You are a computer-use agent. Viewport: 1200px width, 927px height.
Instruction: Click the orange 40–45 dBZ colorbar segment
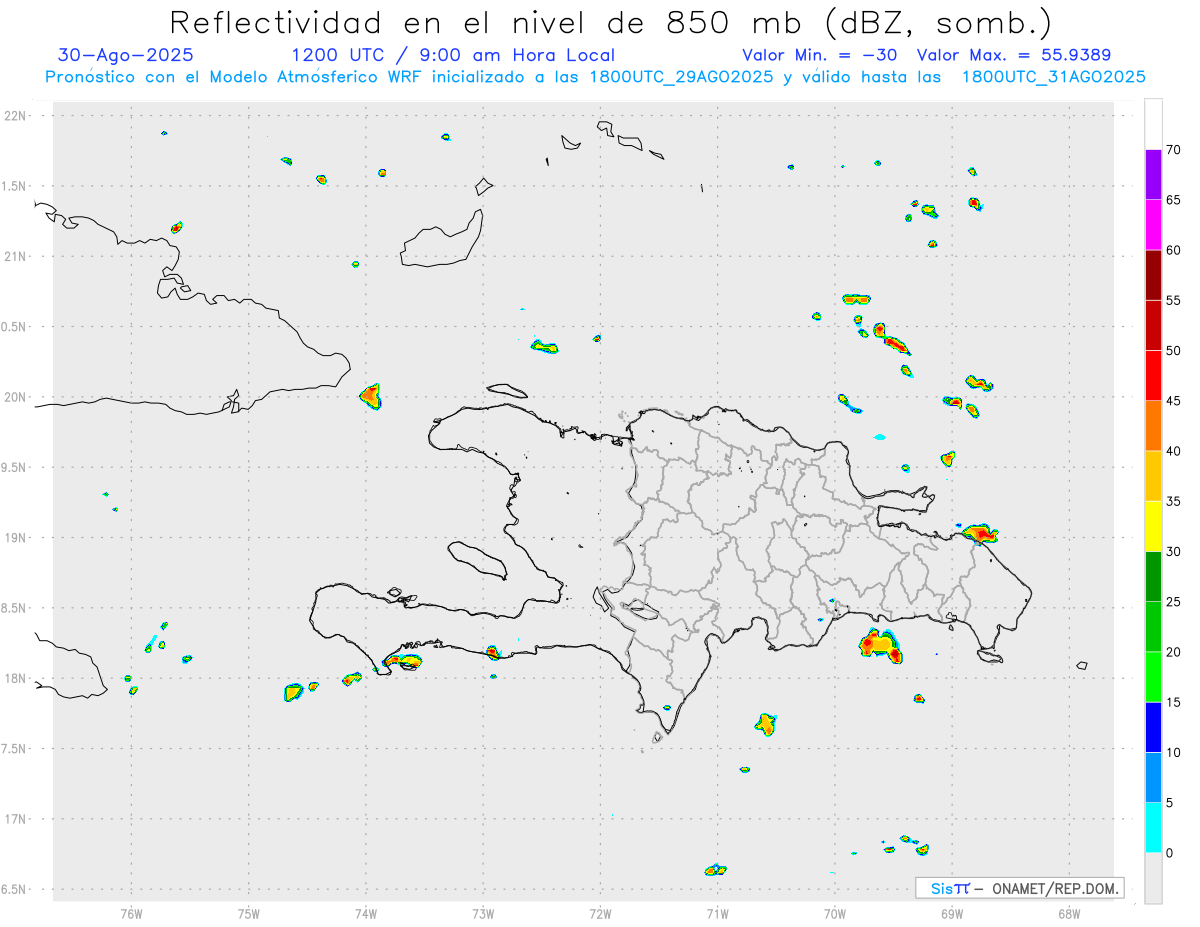pyautogui.click(x=1153, y=426)
